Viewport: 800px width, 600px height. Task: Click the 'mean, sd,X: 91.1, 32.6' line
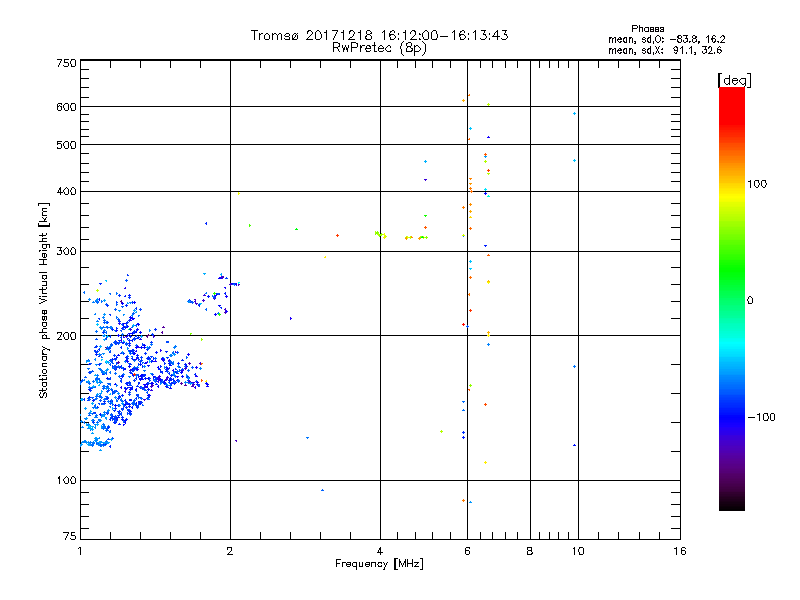pos(665,50)
